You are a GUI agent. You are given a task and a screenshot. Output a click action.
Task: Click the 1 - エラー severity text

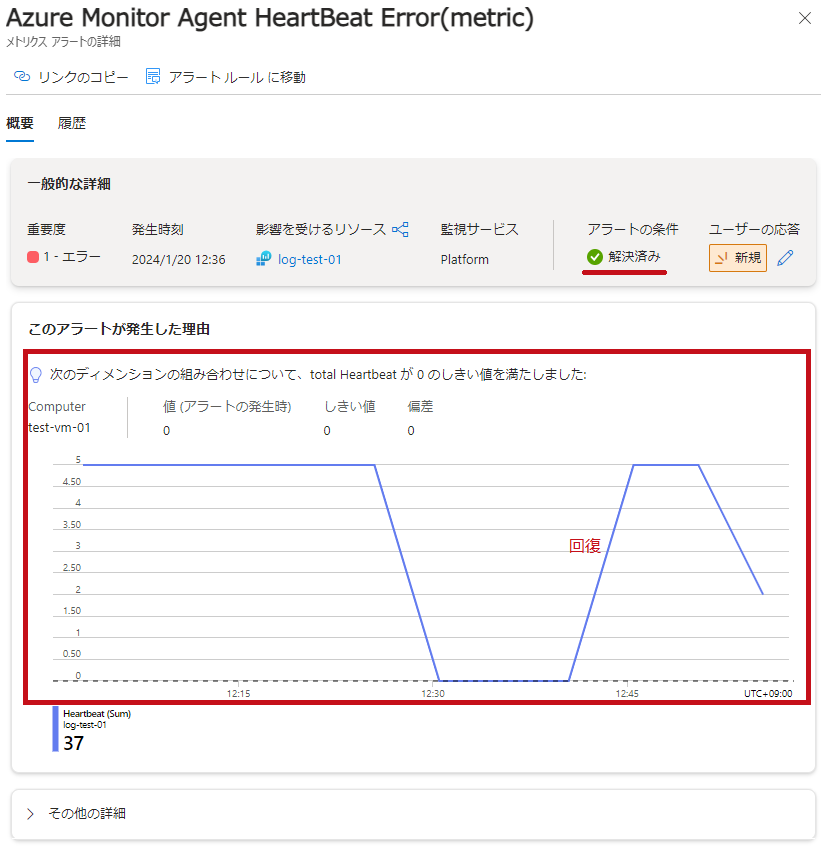[72, 257]
